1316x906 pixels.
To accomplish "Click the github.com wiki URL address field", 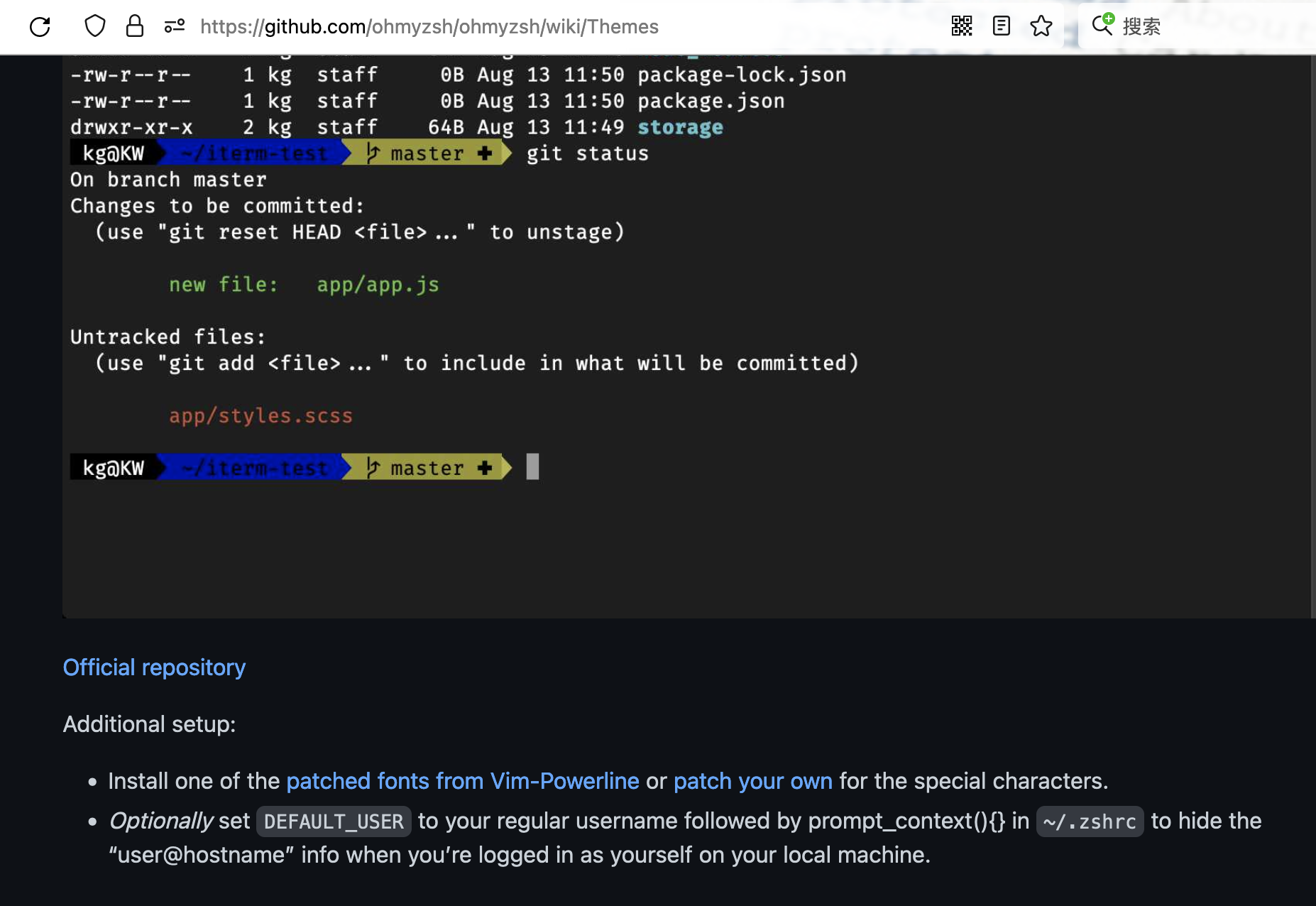I will click(x=429, y=26).
